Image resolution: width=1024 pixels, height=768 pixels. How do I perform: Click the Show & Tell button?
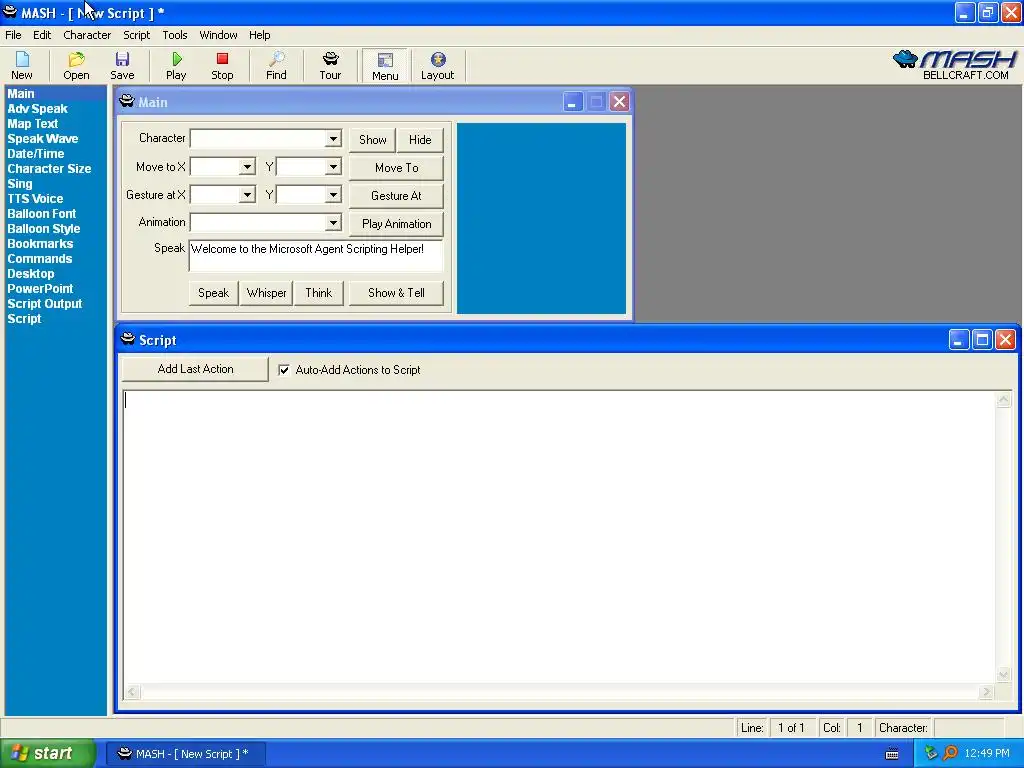396,293
